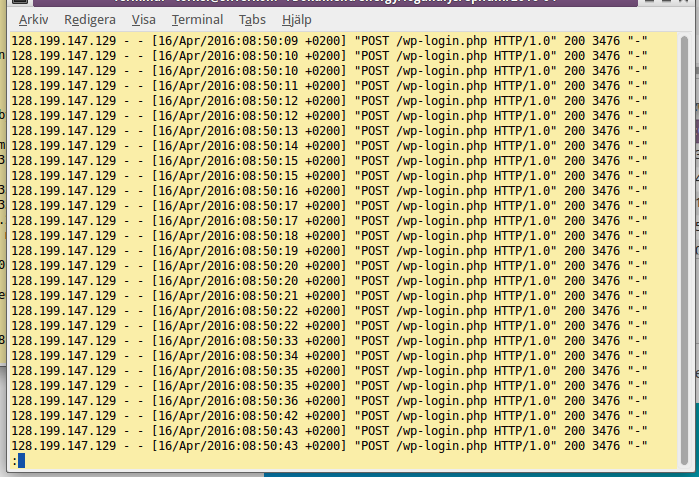This screenshot has width=699, height=477.
Task: Click the pager prompt colon with cursor
Action: 18,461
